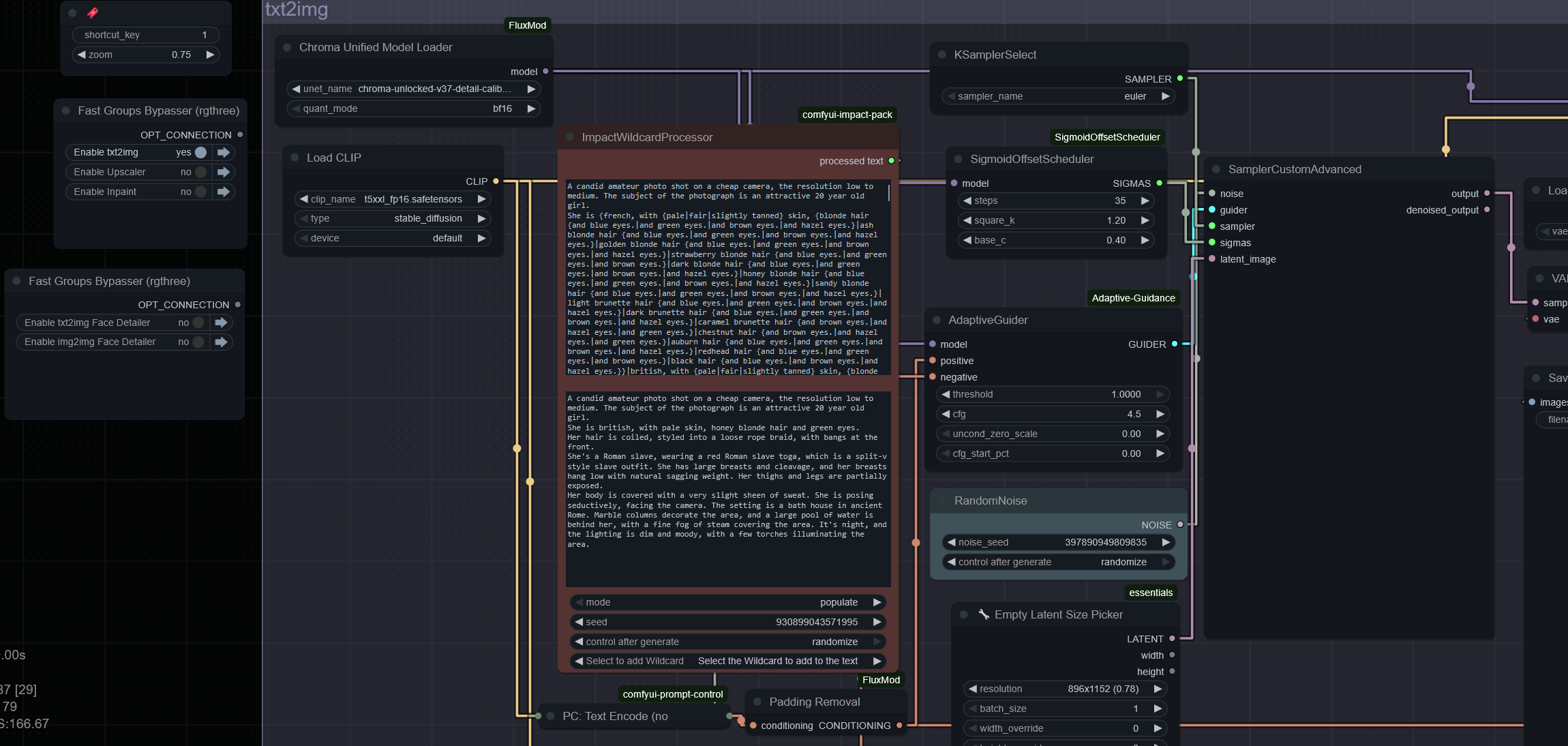Click the RandomNoise node title
The width and height of the screenshot is (1568, 746).
click(991, 501)
